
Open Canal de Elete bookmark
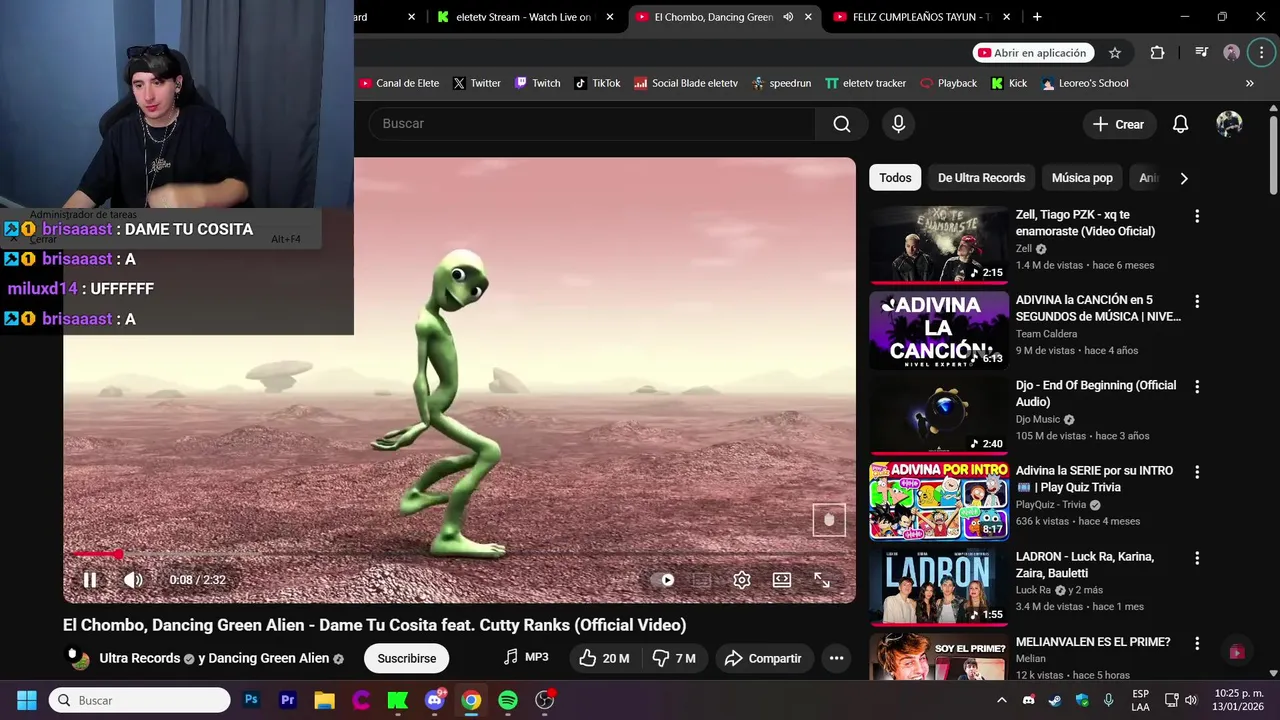point(399,83)
